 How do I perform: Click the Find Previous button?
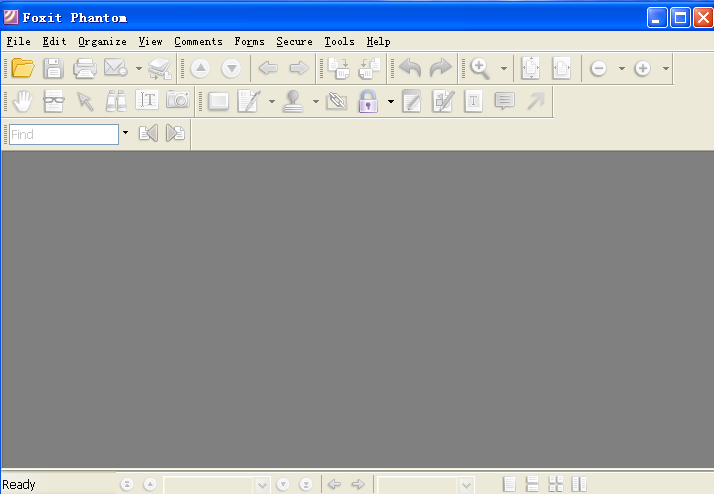pos(148,133)
